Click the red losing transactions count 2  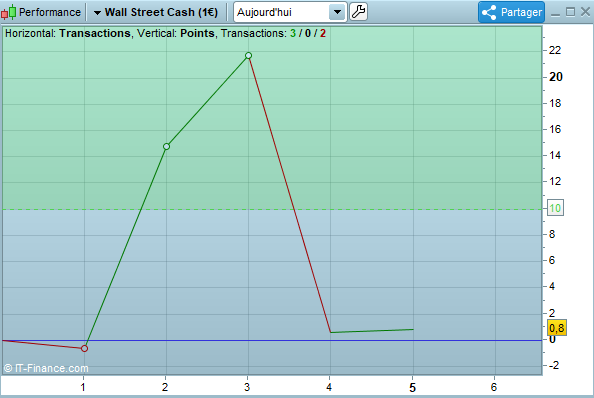click(x=323, y=33)
